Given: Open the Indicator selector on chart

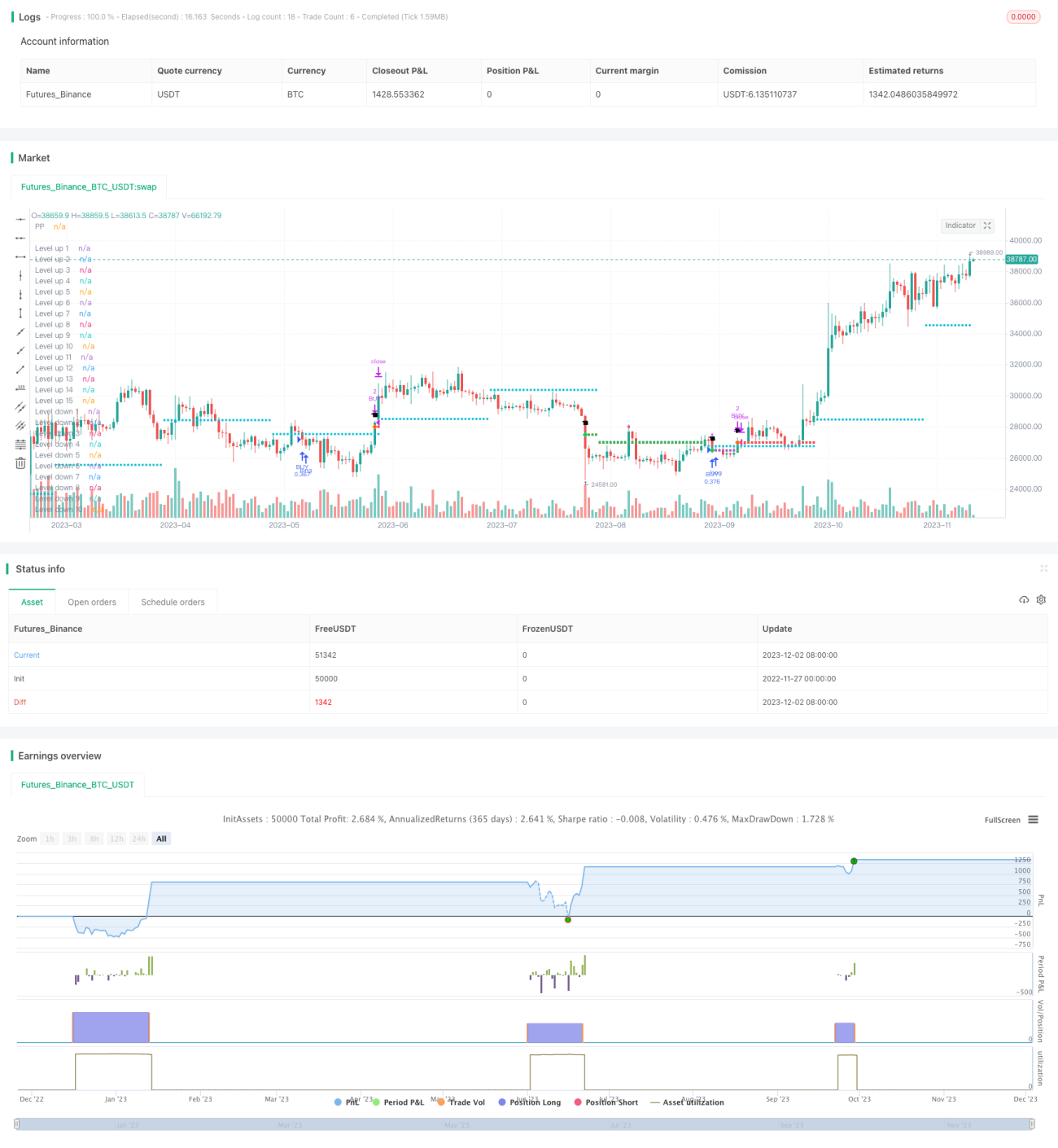Looking at the screenshot, I should [960, 226].
